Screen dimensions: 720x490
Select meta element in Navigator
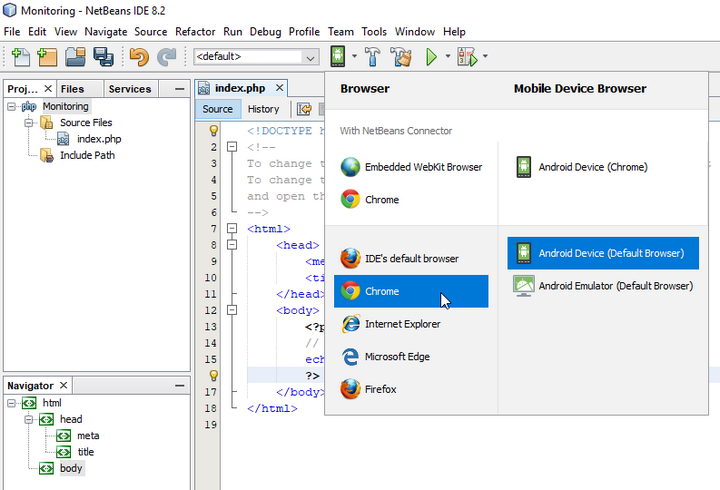point(88,435)
